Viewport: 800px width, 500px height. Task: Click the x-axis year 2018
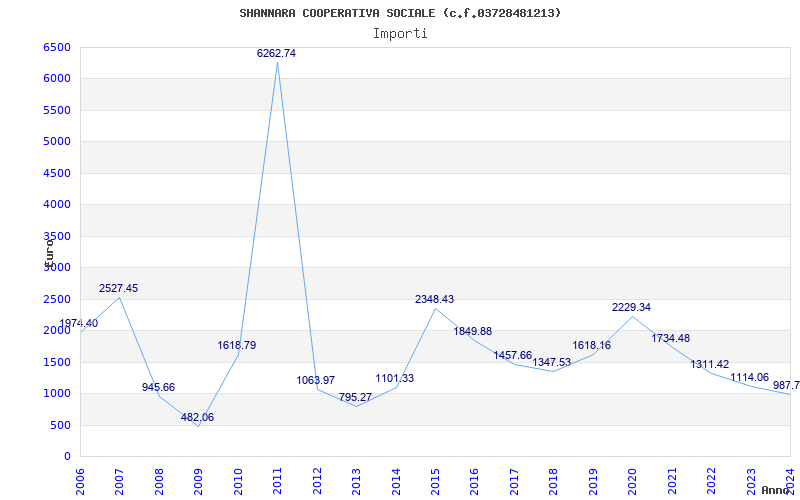[x=554, y=481]
